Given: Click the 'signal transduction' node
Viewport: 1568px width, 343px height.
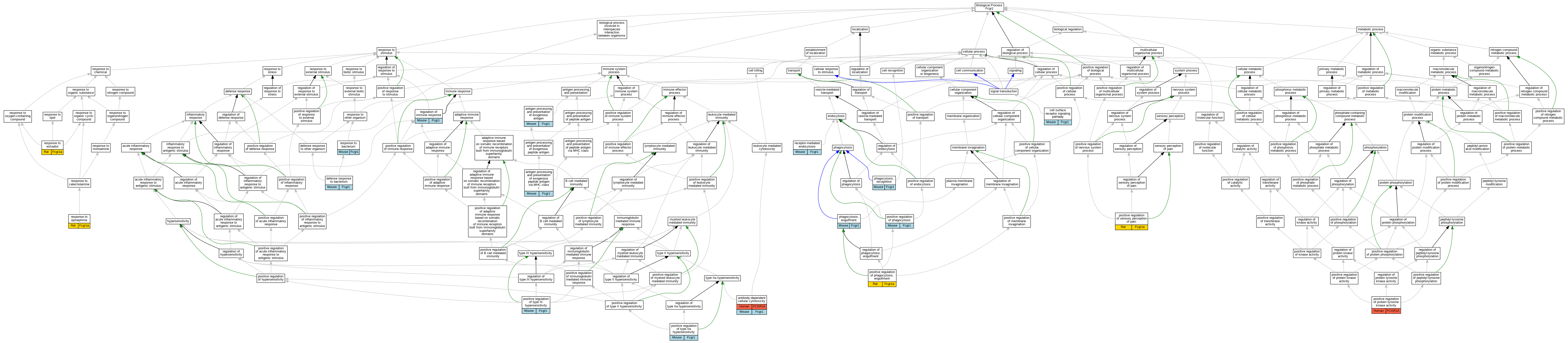Looking at the screenshot, I should click(x=1003, y=91).
